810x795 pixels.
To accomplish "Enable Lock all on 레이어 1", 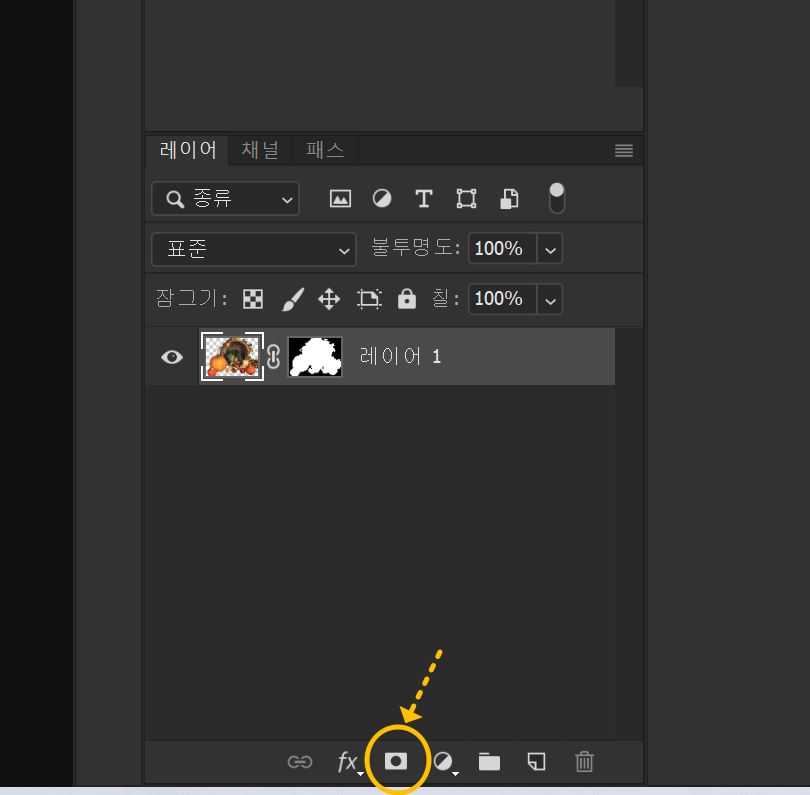I will pos(406,298).
